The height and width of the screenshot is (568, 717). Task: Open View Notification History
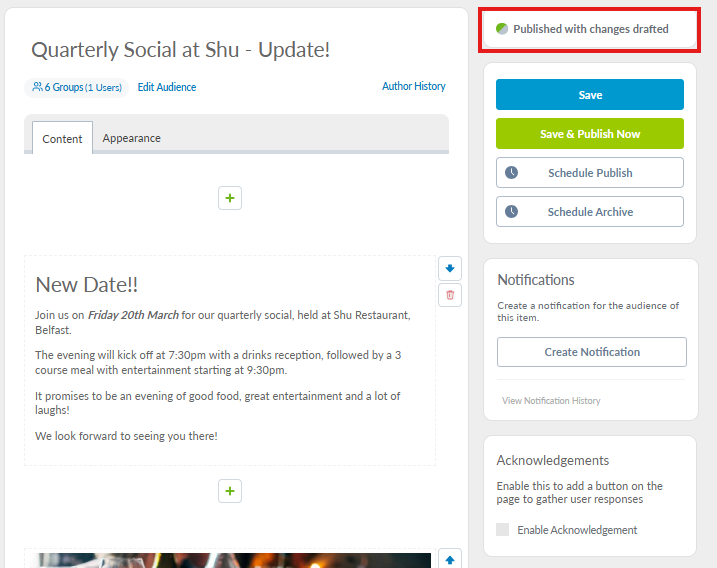[x=551, y=401]
